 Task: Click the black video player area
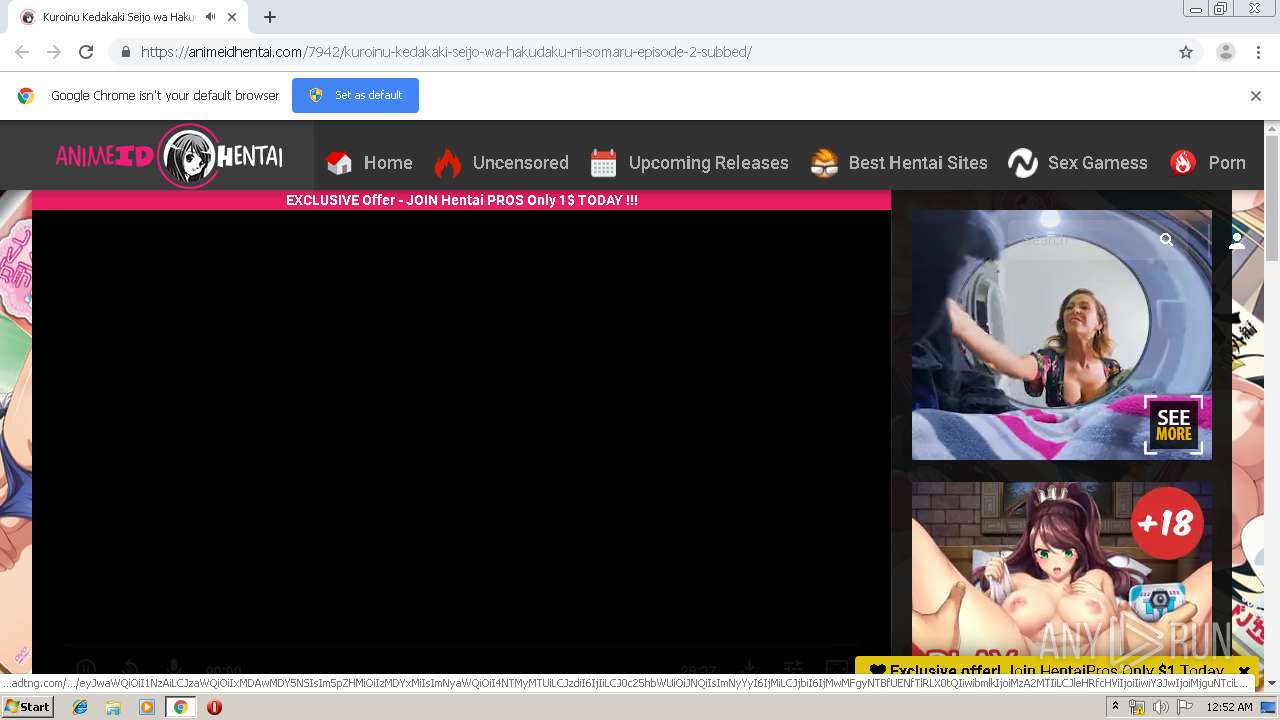coord(461,430)
